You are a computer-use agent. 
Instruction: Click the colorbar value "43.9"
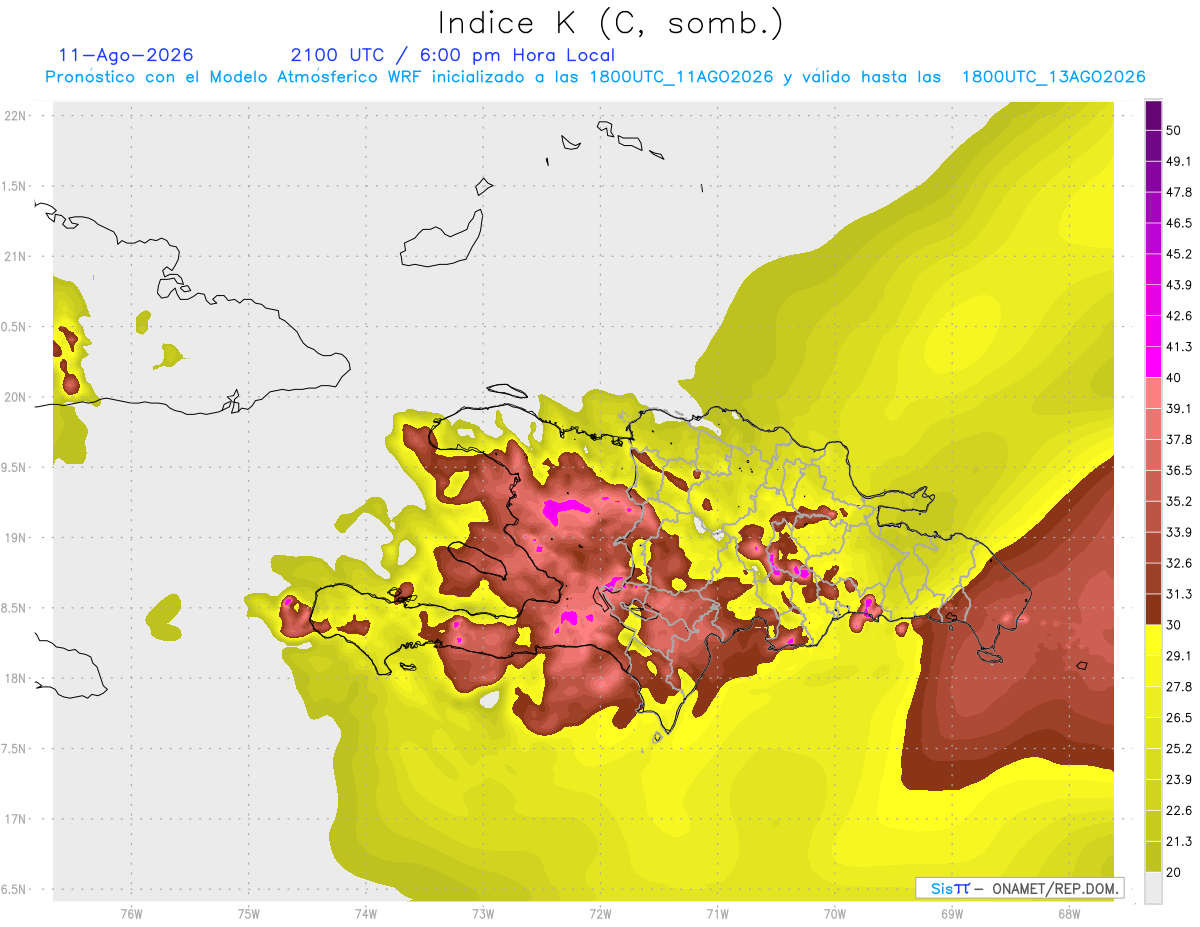(1178, 285)
